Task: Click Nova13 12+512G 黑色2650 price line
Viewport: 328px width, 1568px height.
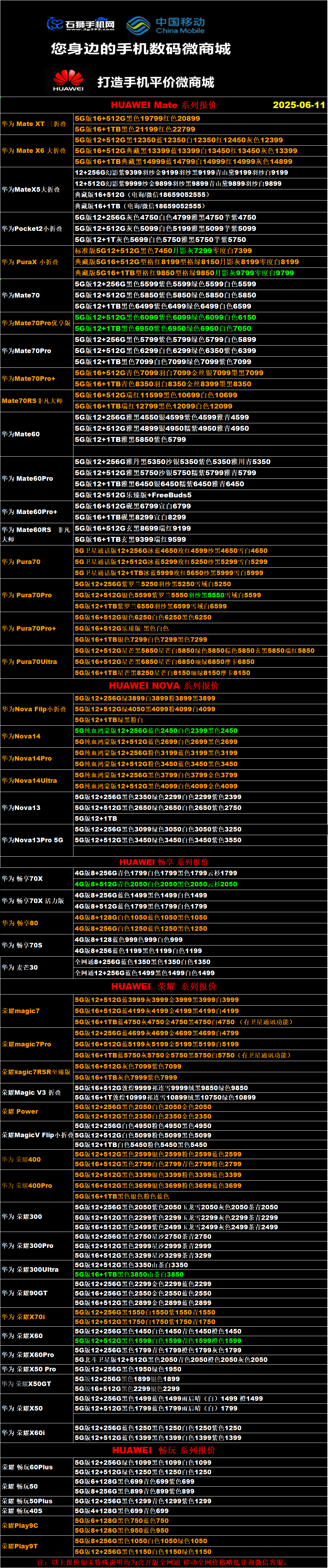Action: tap(158, 808)
